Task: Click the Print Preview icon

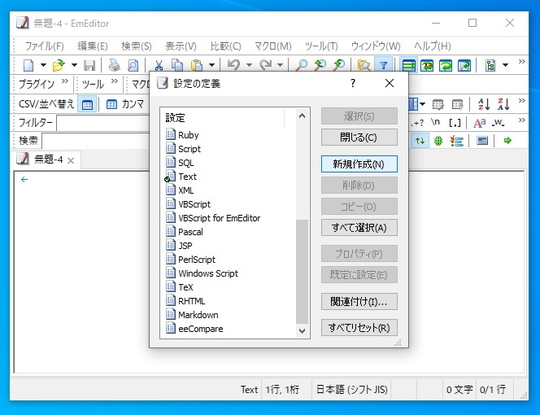Action: (133, 65)
